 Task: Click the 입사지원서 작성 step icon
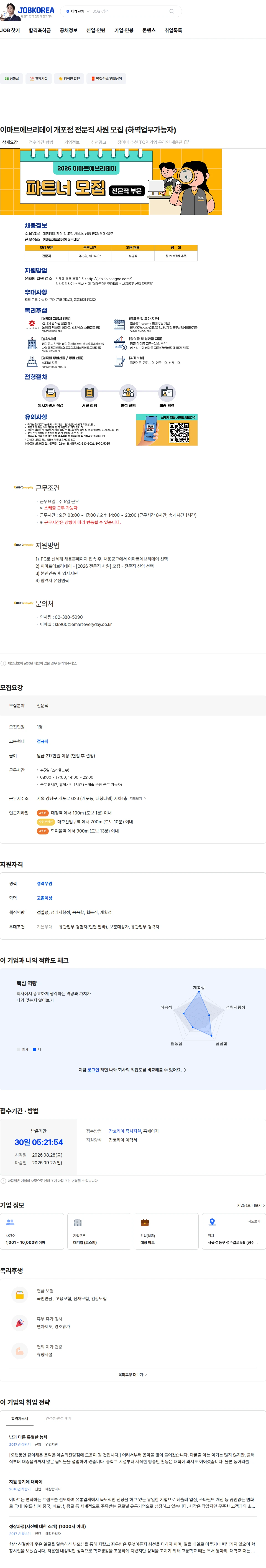(50, 393)
